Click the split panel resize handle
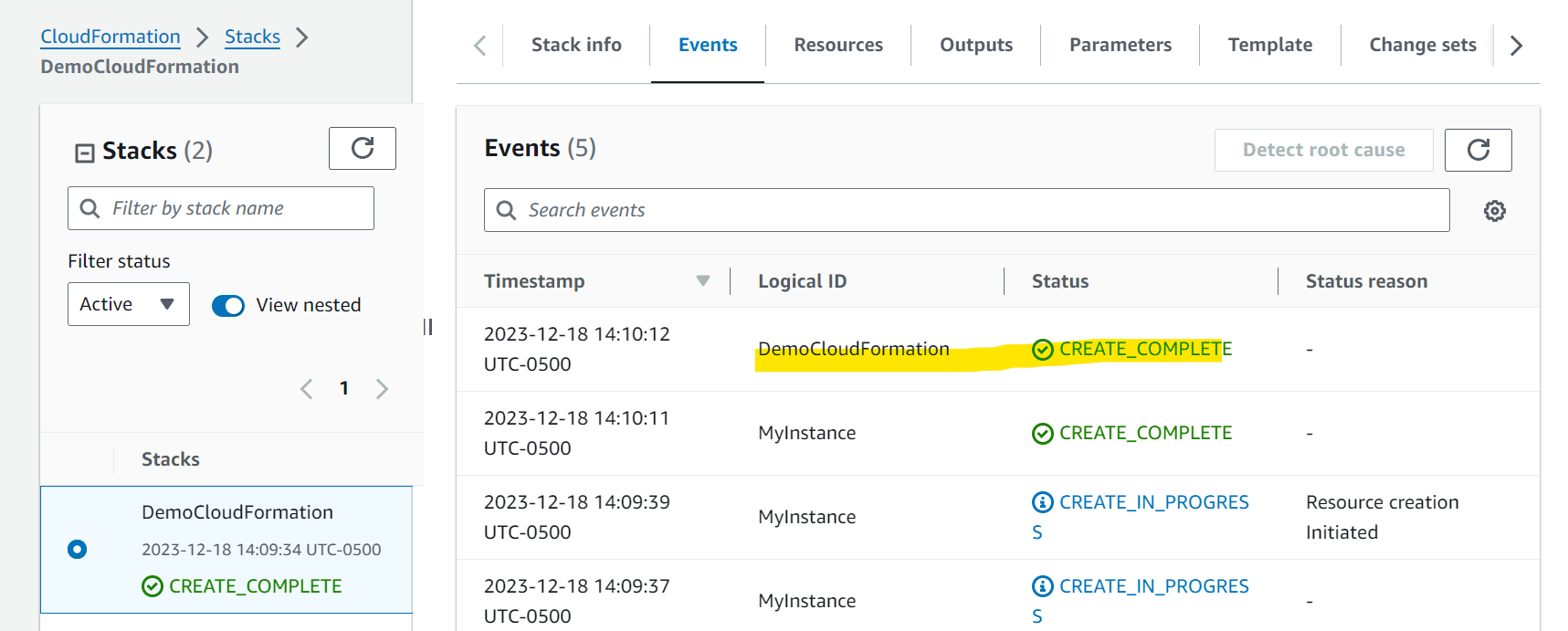 point(427,327)
